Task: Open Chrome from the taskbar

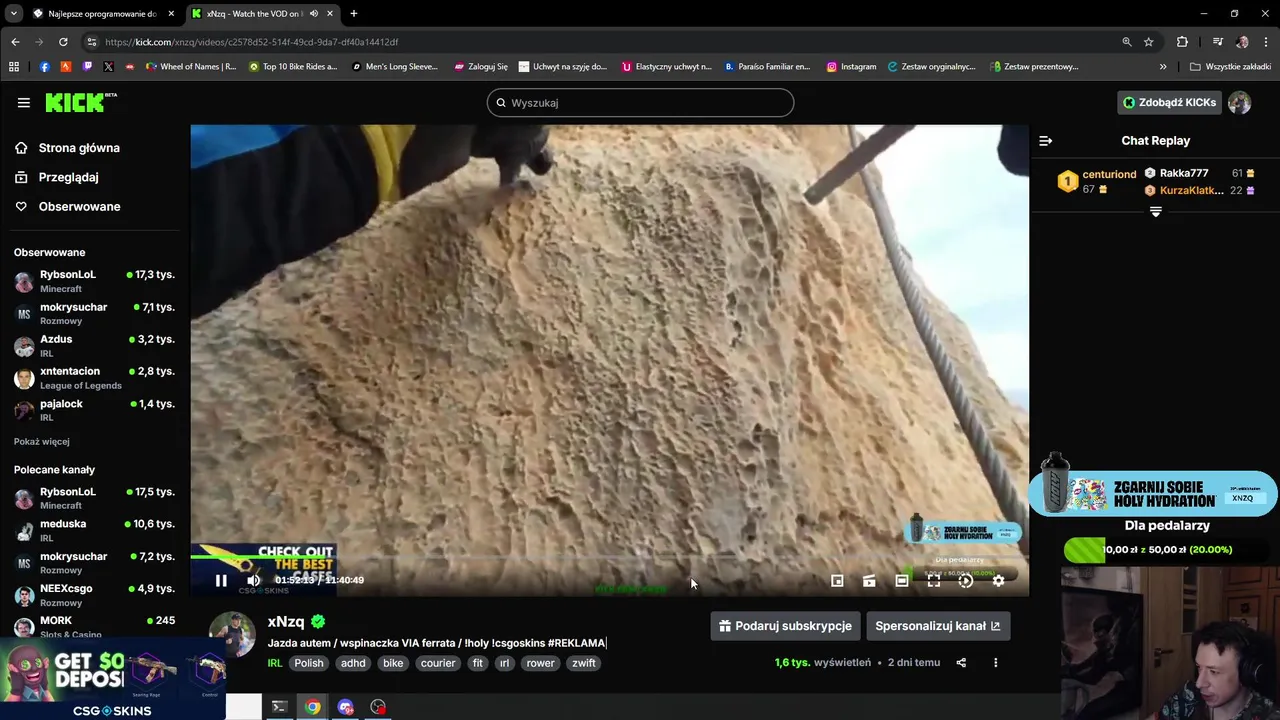Action: pos(313,707)
